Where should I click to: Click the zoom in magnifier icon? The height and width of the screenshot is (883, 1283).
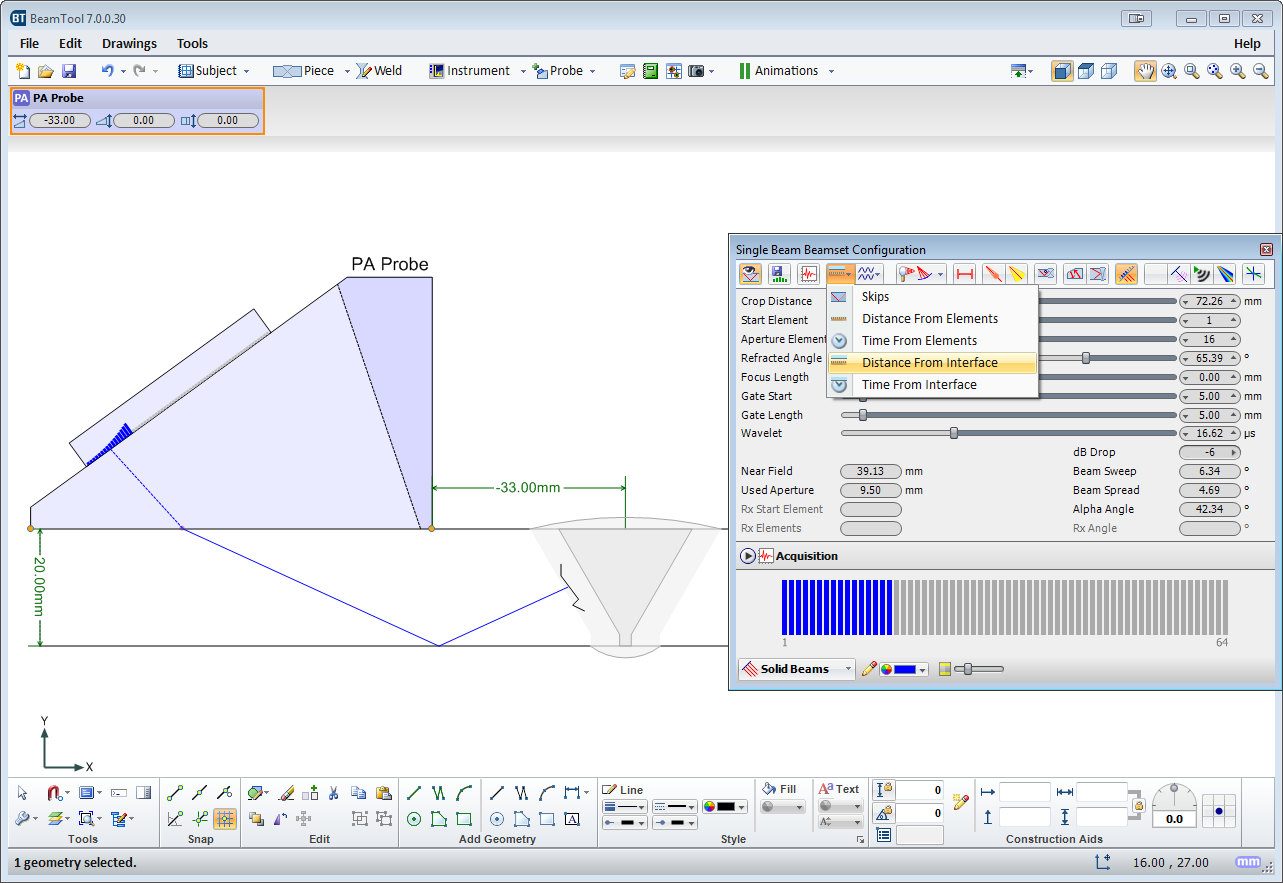tap(1238, 71)
